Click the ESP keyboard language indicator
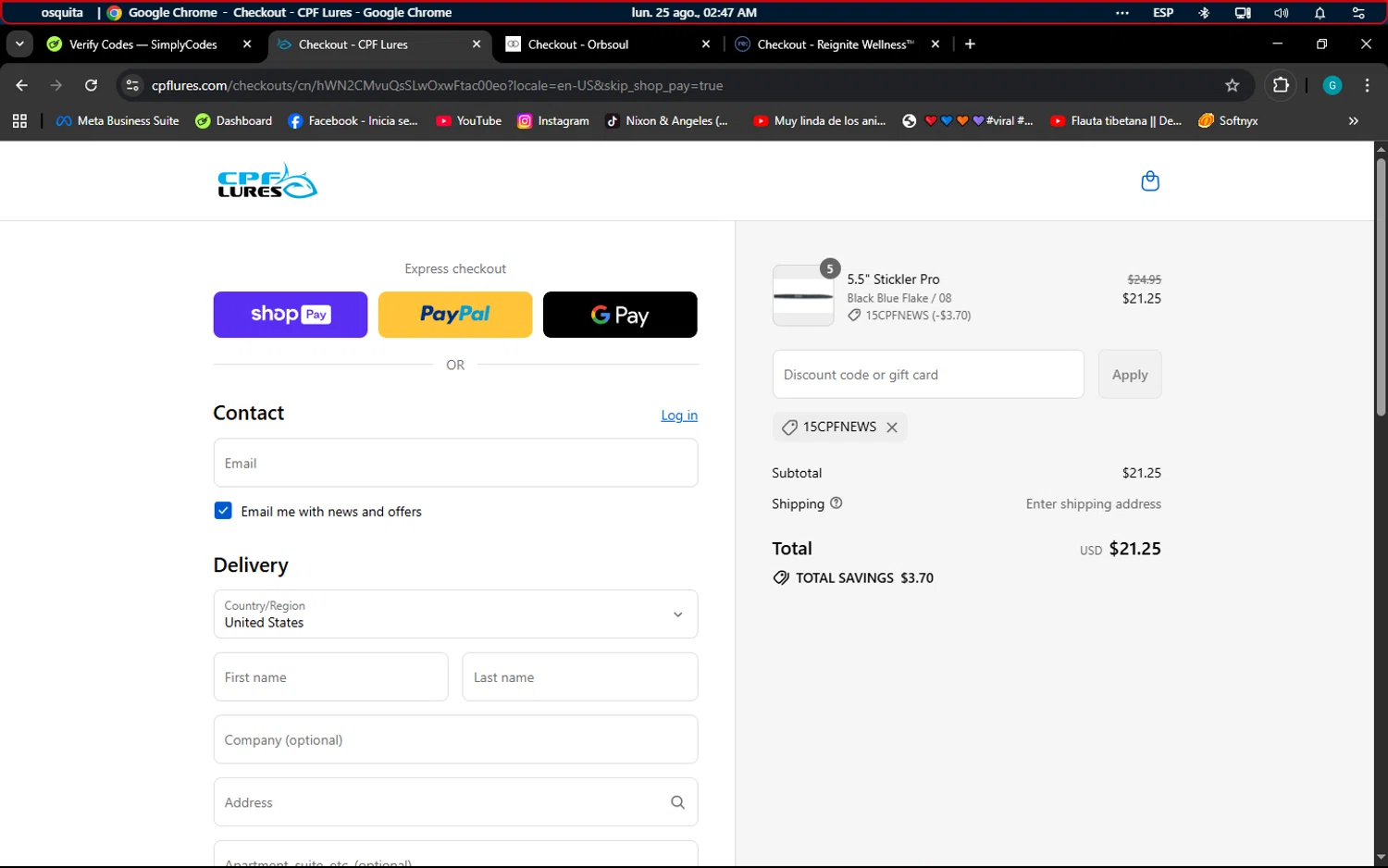Image resolution: width=1388 pixels, height=868 pixels. 1163,13
